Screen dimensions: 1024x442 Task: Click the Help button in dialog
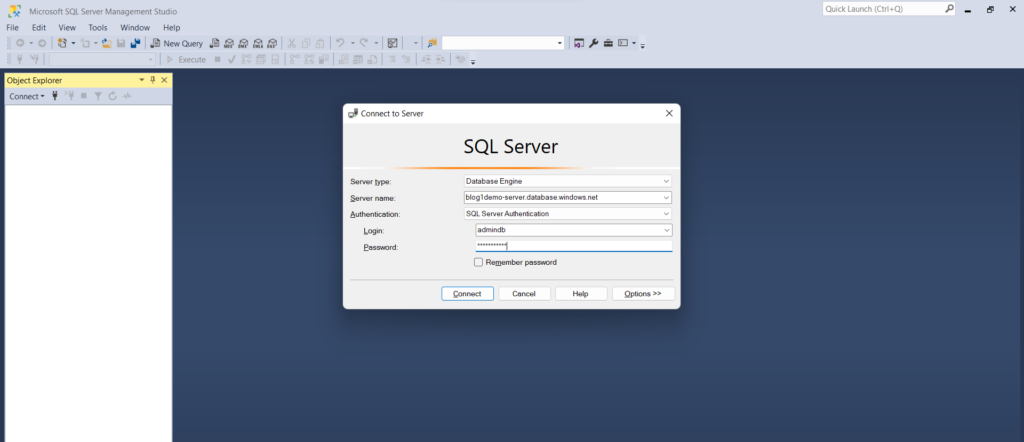(x=581, y=294)
